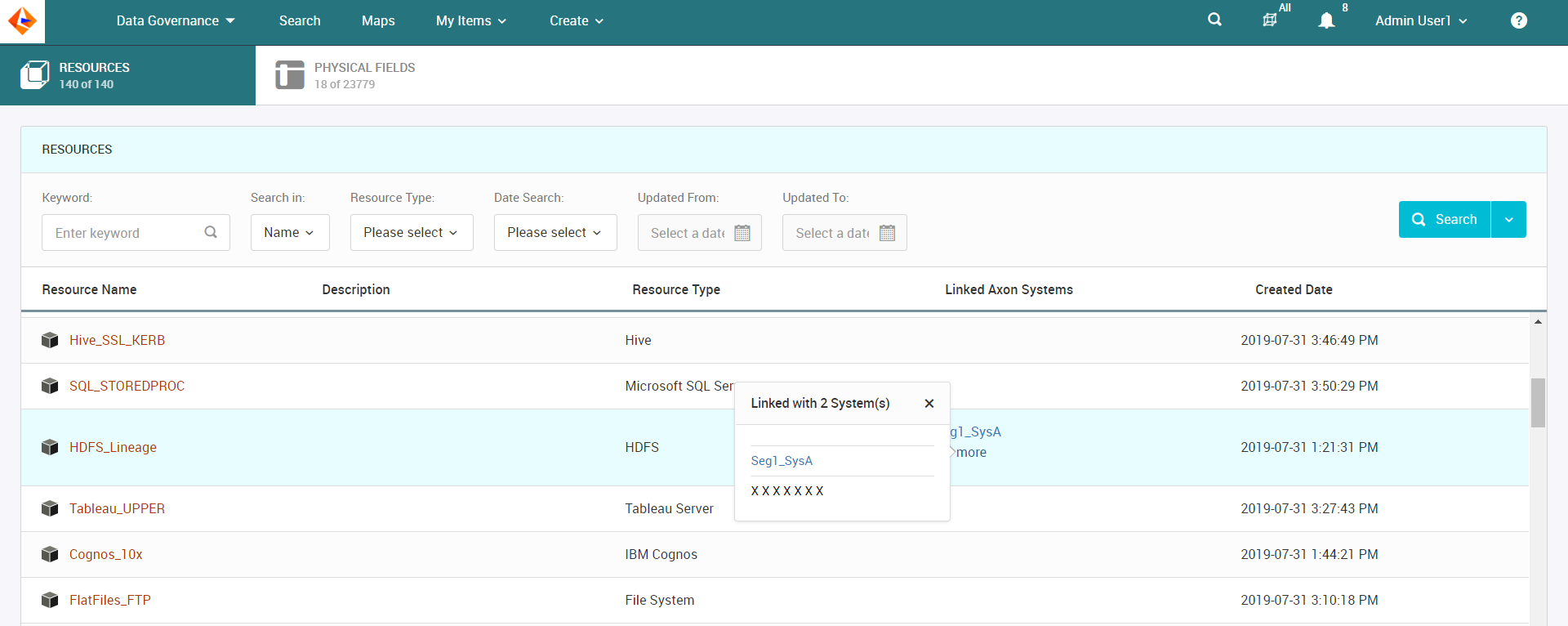Click the cube icon beside HDFS_Lineage

click(x=50, y=447)
